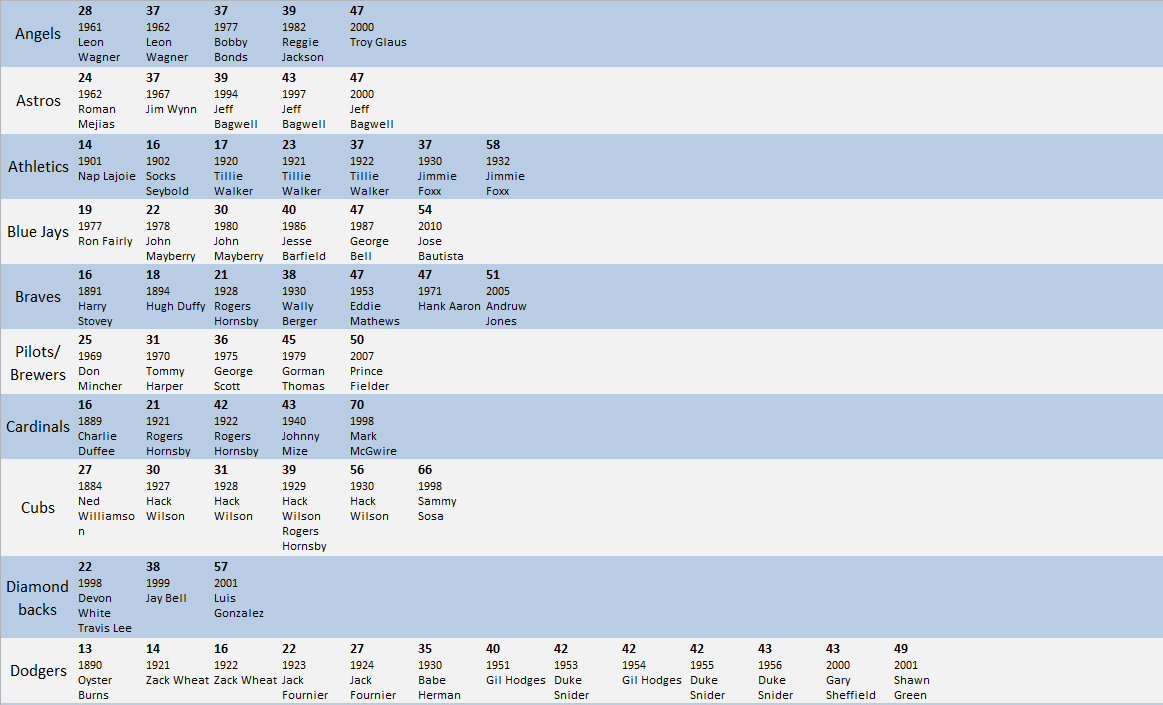Select the 1979 Gorman Thomas cell
Screen dimensions: 1163x705
pyautogui.click(x=303, y=363)
